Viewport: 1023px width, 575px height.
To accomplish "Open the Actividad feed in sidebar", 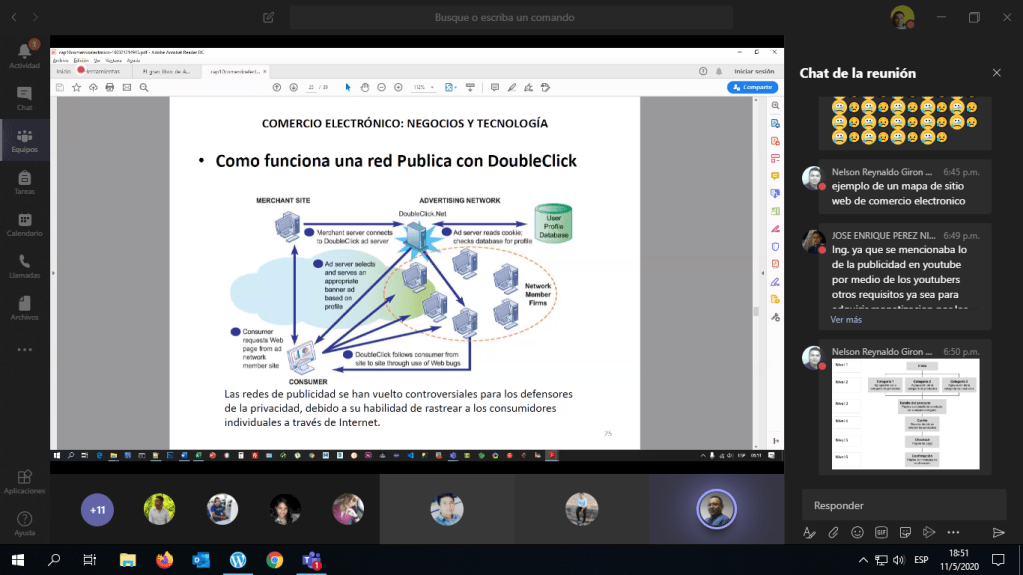I will click(x=24, y=54).
